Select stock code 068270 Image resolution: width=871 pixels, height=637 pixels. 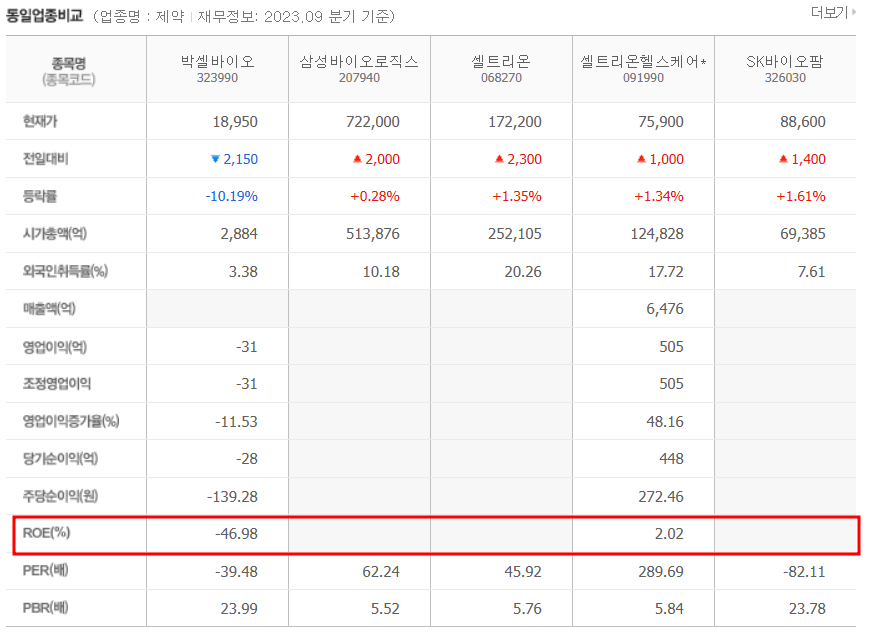click(x=502, y=78)
